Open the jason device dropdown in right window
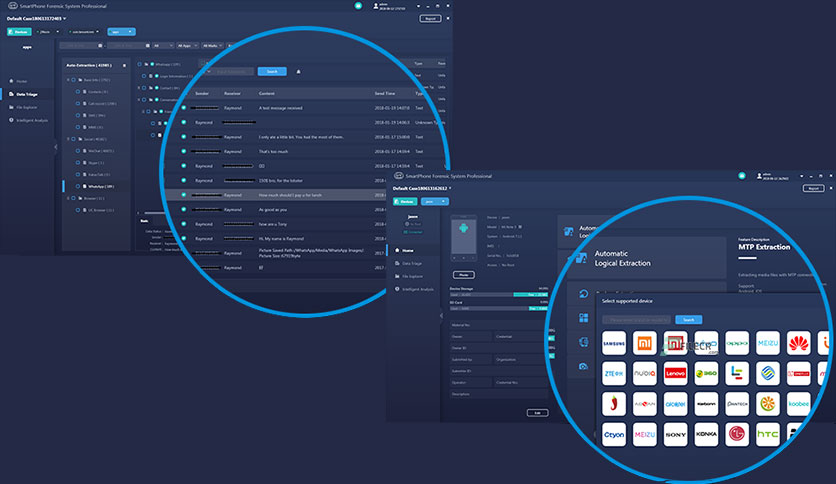Viewport: 836px width, 484px height. [x=435, y=201]
